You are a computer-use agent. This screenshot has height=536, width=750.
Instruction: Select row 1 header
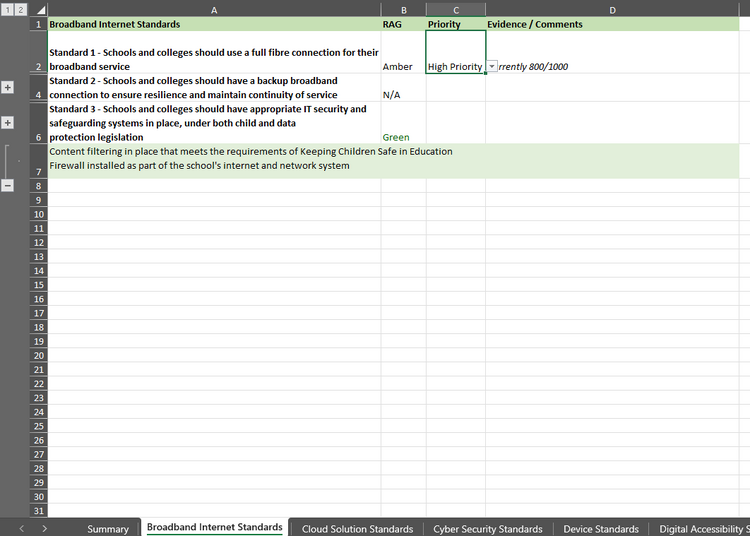38,24
